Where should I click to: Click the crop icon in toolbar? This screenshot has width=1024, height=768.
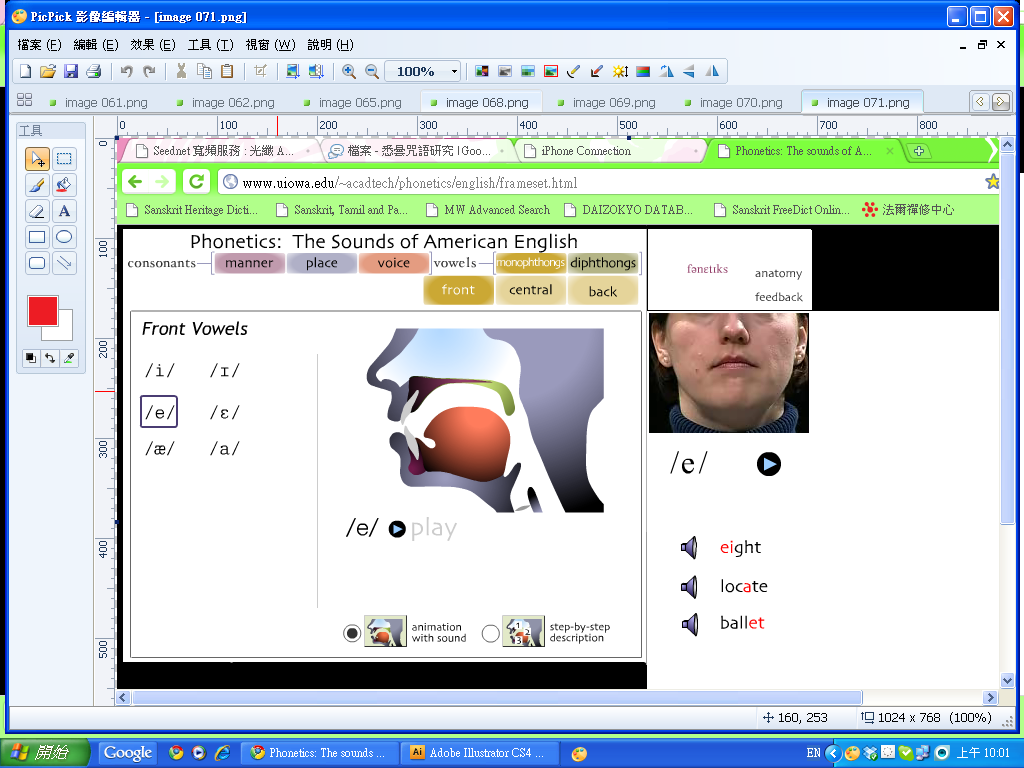[x=260, y=71]
